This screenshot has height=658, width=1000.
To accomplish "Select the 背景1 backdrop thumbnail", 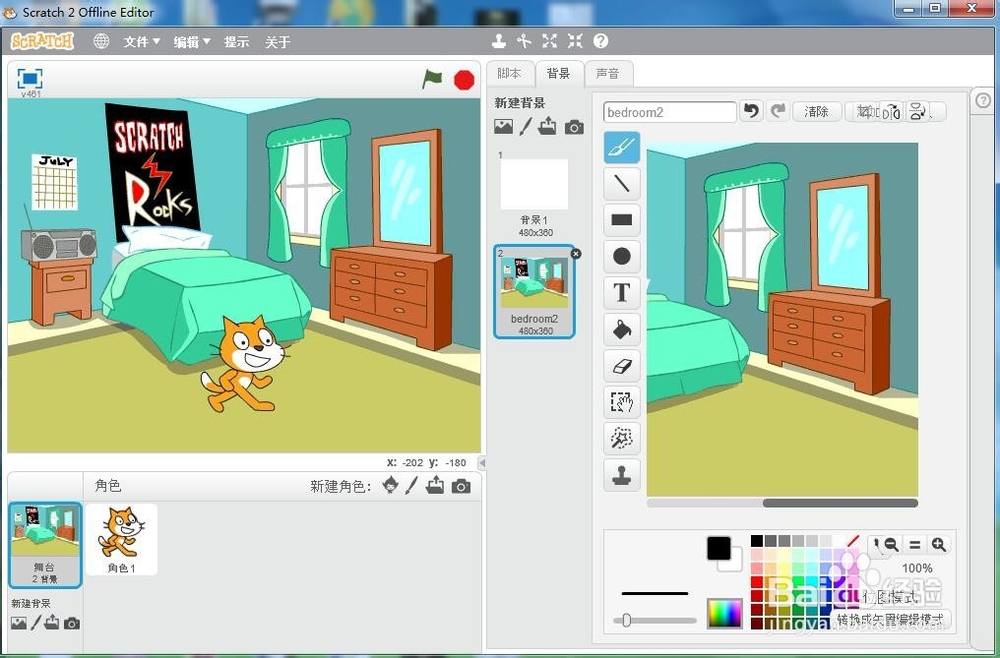I will coord(534,193).
